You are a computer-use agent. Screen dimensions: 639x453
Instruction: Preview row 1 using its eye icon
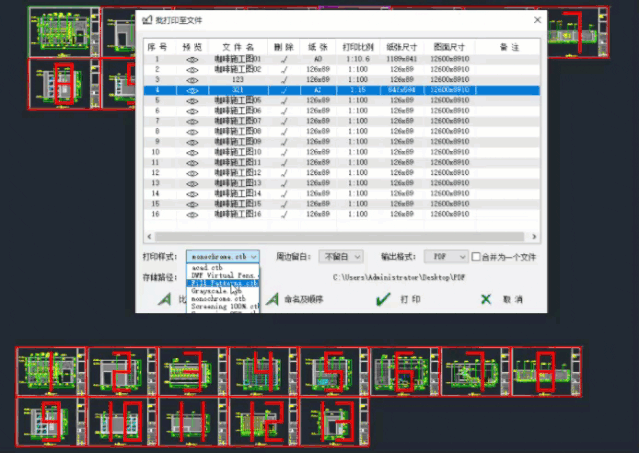click(x=193, y=60)
